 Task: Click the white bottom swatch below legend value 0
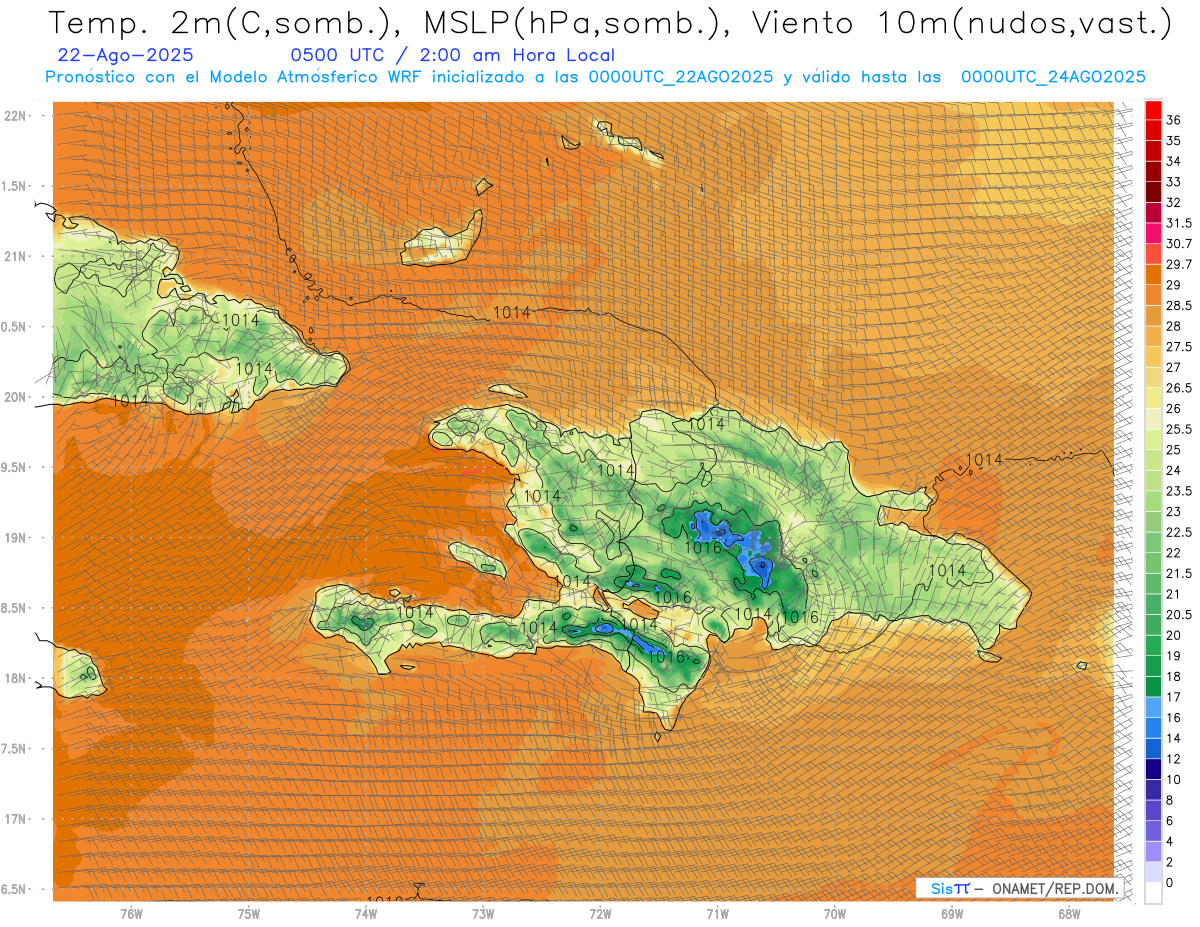(x=1153, y=893)
